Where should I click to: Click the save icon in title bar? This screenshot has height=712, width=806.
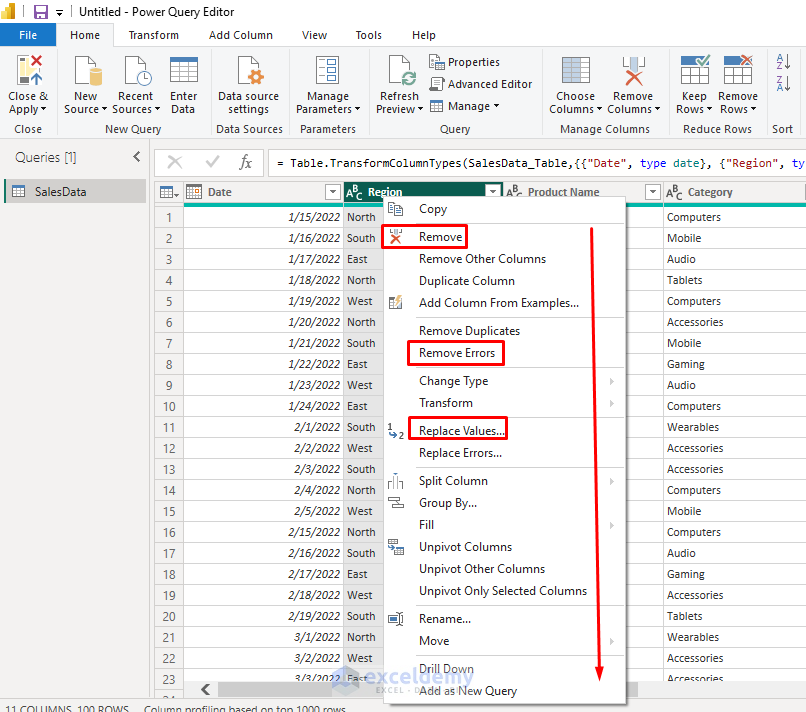41,11
